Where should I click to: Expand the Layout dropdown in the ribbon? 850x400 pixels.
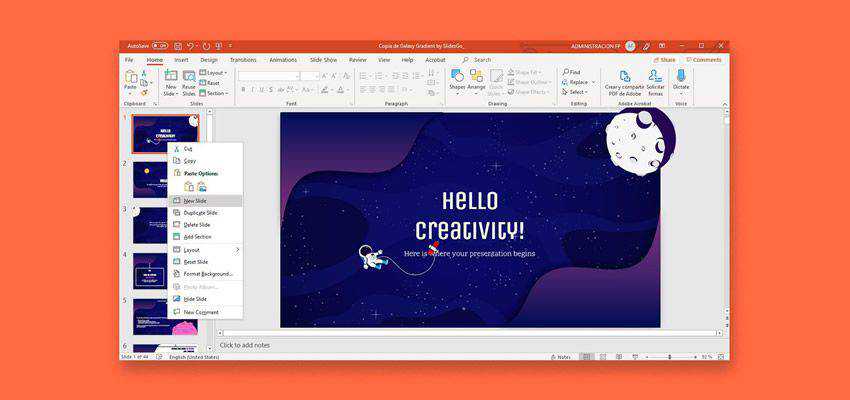pos(215,72)
